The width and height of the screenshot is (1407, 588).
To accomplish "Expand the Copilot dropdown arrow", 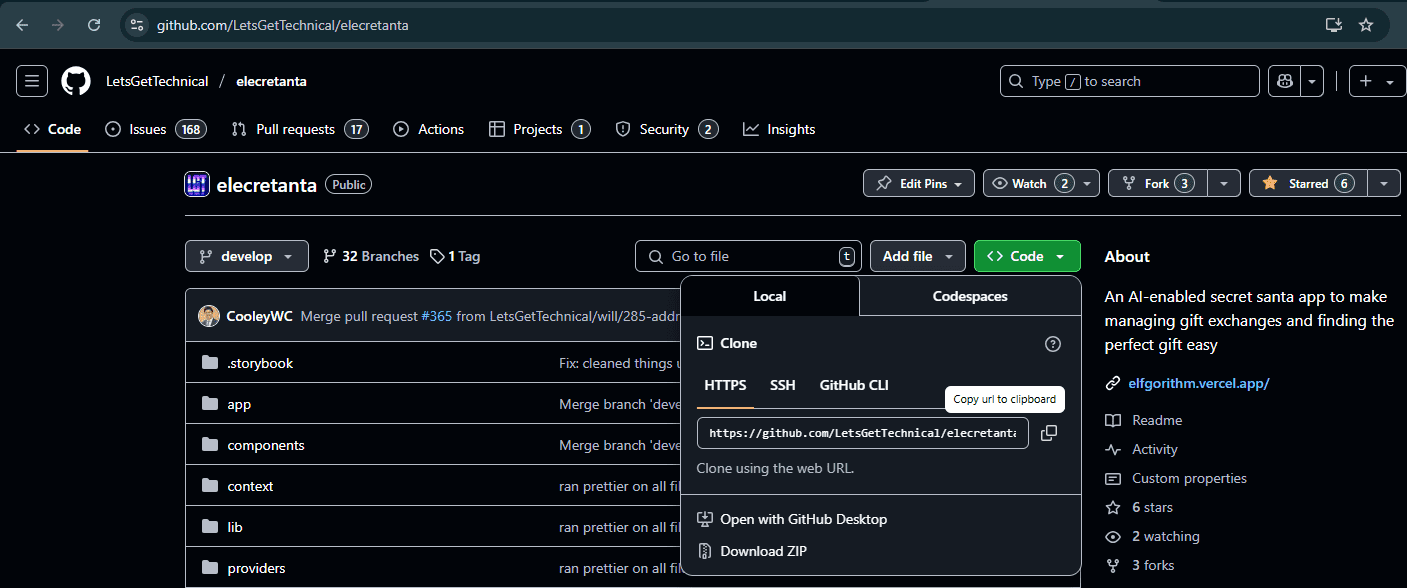I will (1311, 81).
